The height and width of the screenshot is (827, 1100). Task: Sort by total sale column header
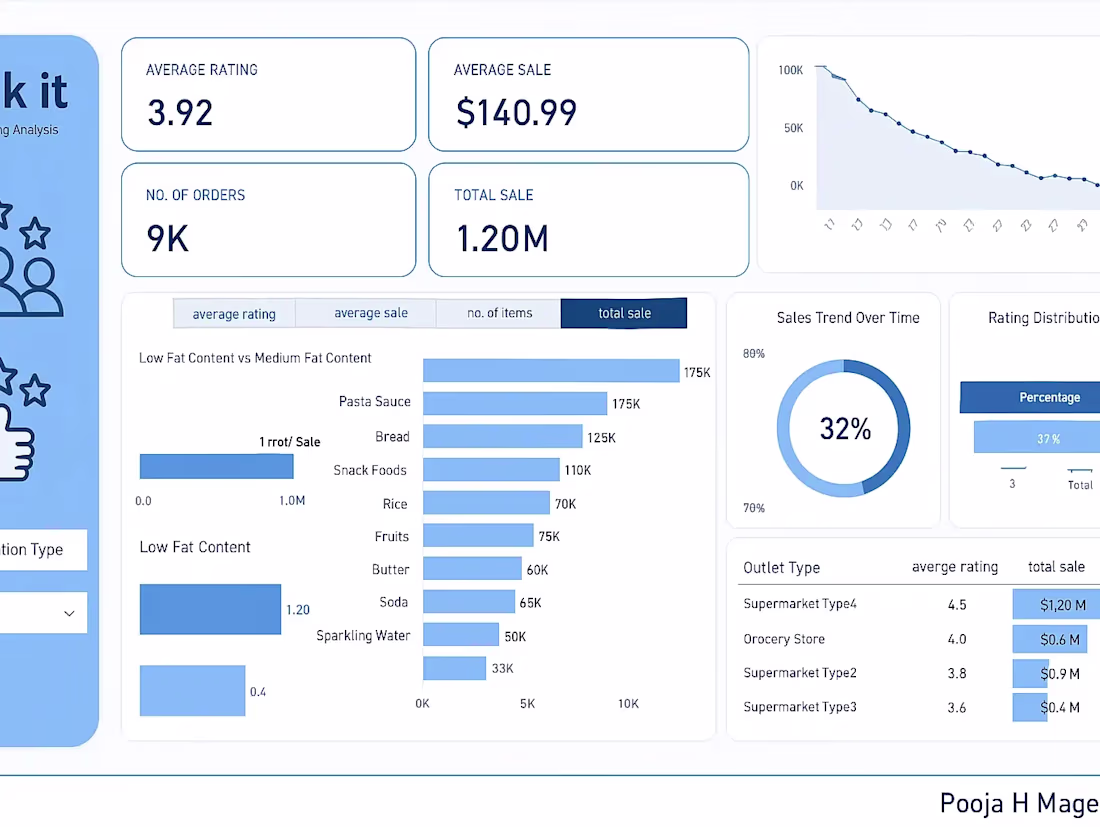pos(1057,567)
